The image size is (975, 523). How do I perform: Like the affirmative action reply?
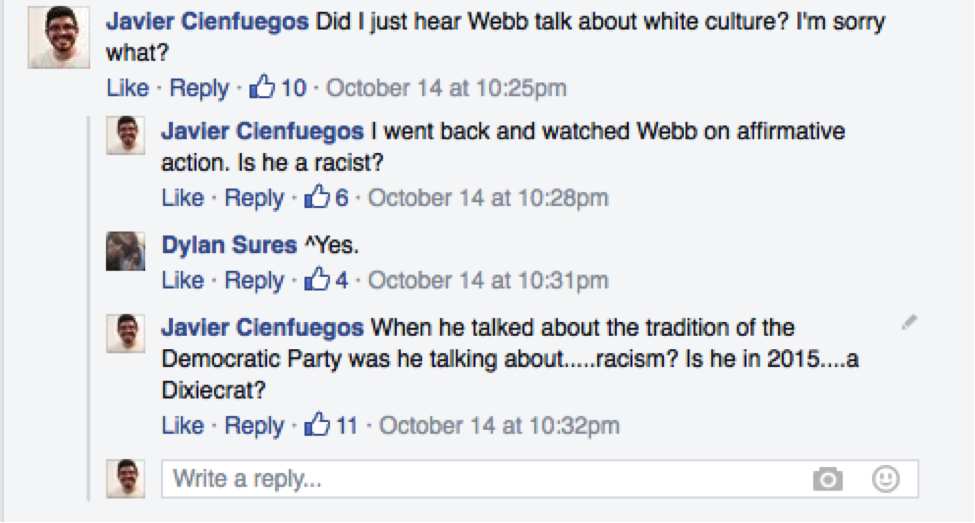183,198
